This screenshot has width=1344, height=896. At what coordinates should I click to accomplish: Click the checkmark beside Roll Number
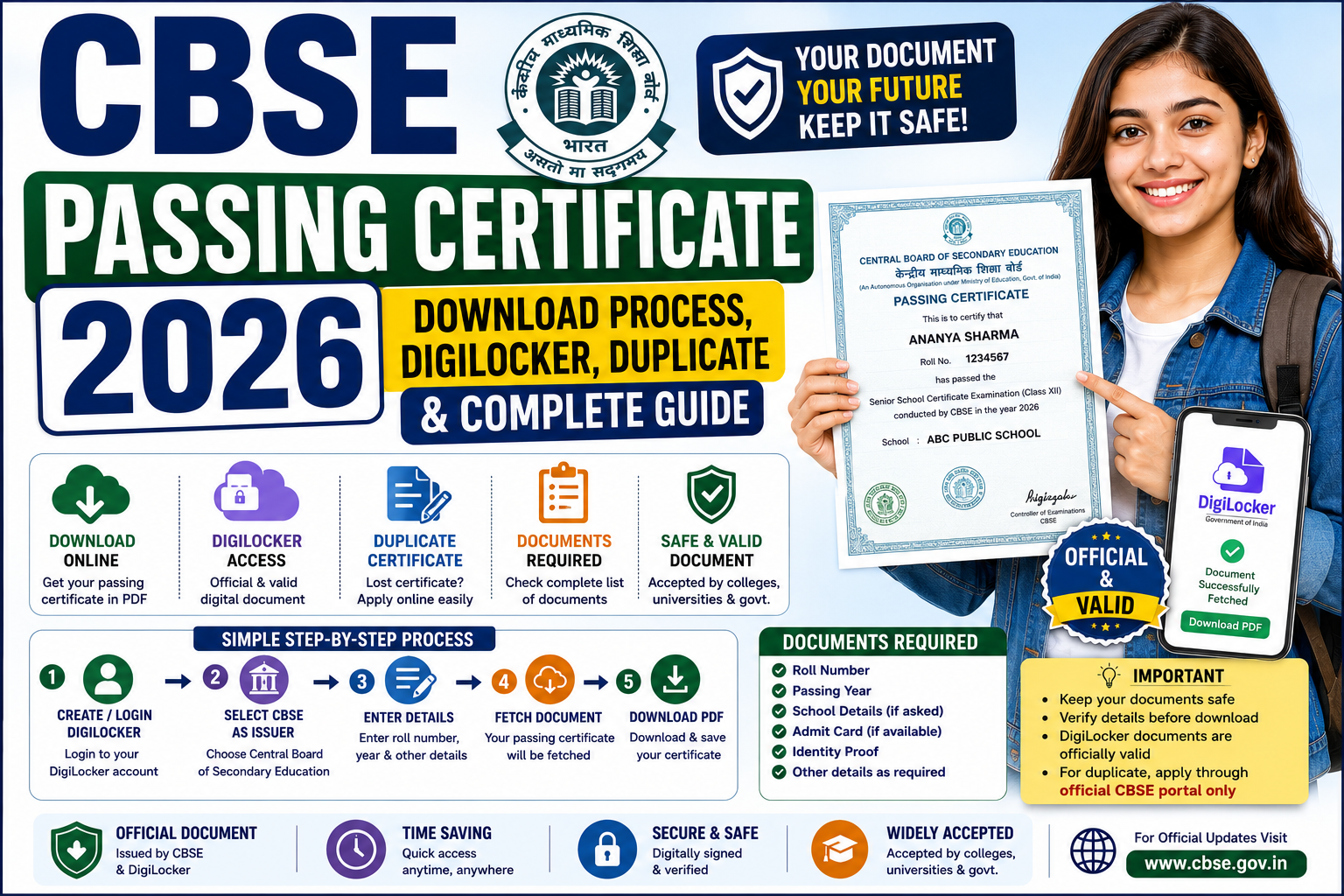[x=779, y=670]
